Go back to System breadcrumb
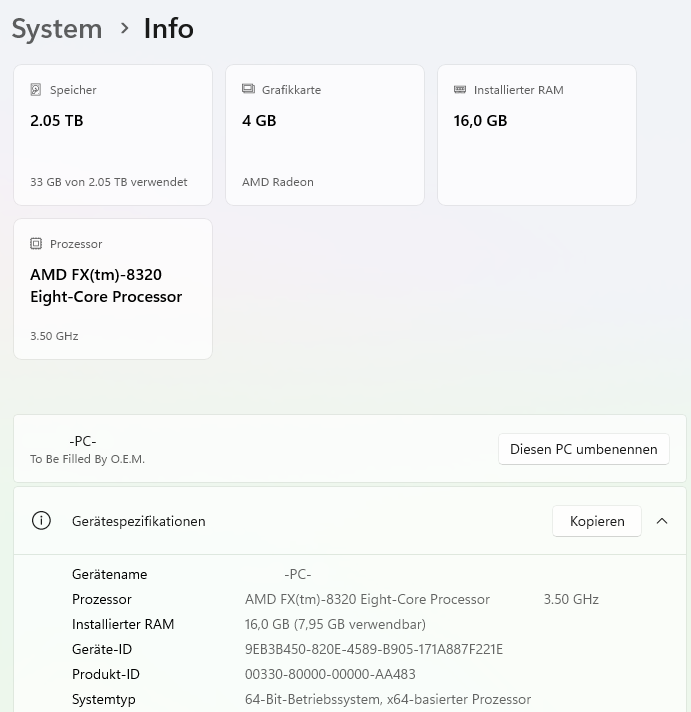The image size is (691, 712). point(57,29)
